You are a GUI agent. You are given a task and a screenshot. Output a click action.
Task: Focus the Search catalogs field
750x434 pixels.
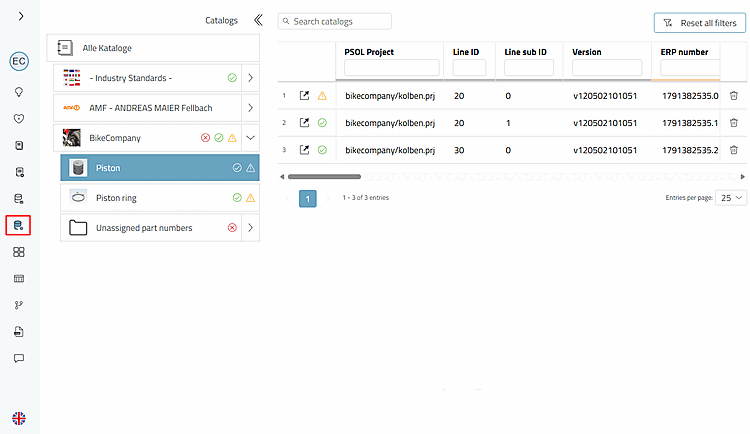pyautogui.click(x=335, y=22)
